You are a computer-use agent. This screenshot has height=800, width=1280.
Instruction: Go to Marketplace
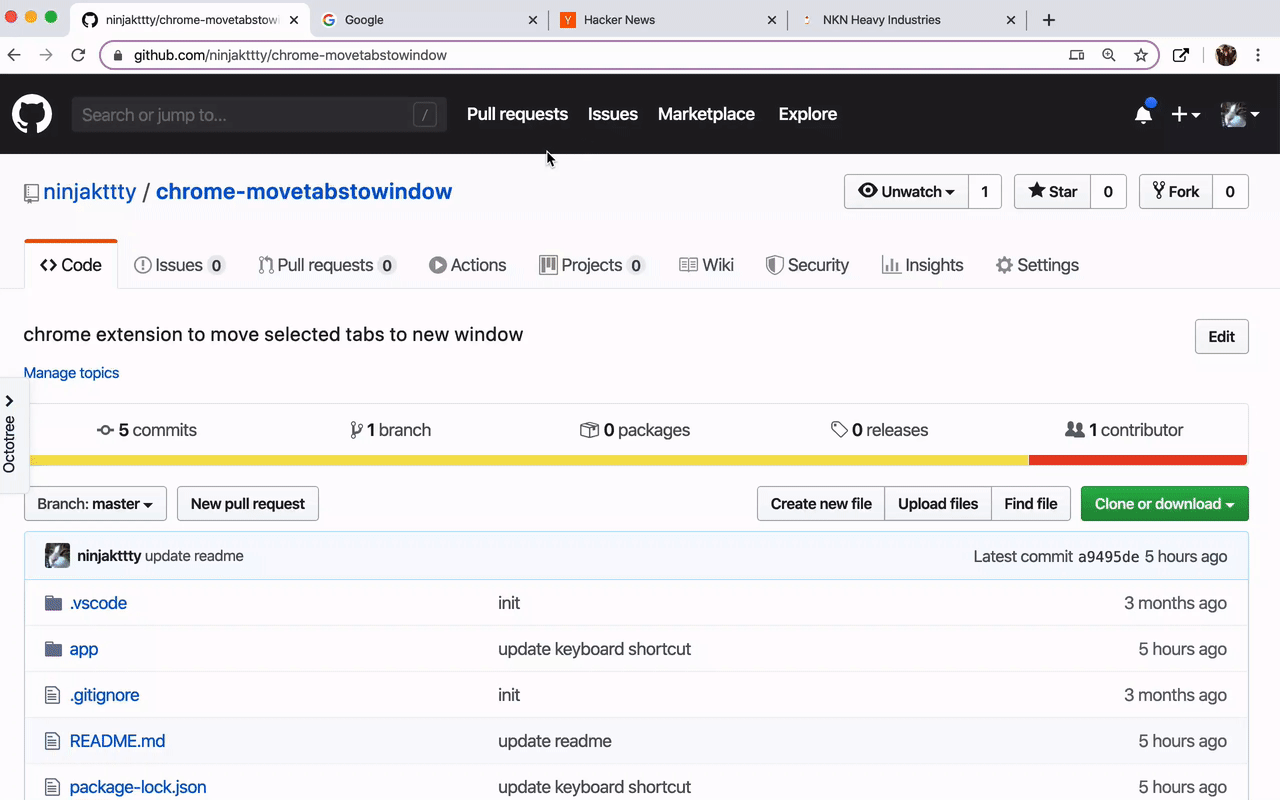click(x=706, y=114)
